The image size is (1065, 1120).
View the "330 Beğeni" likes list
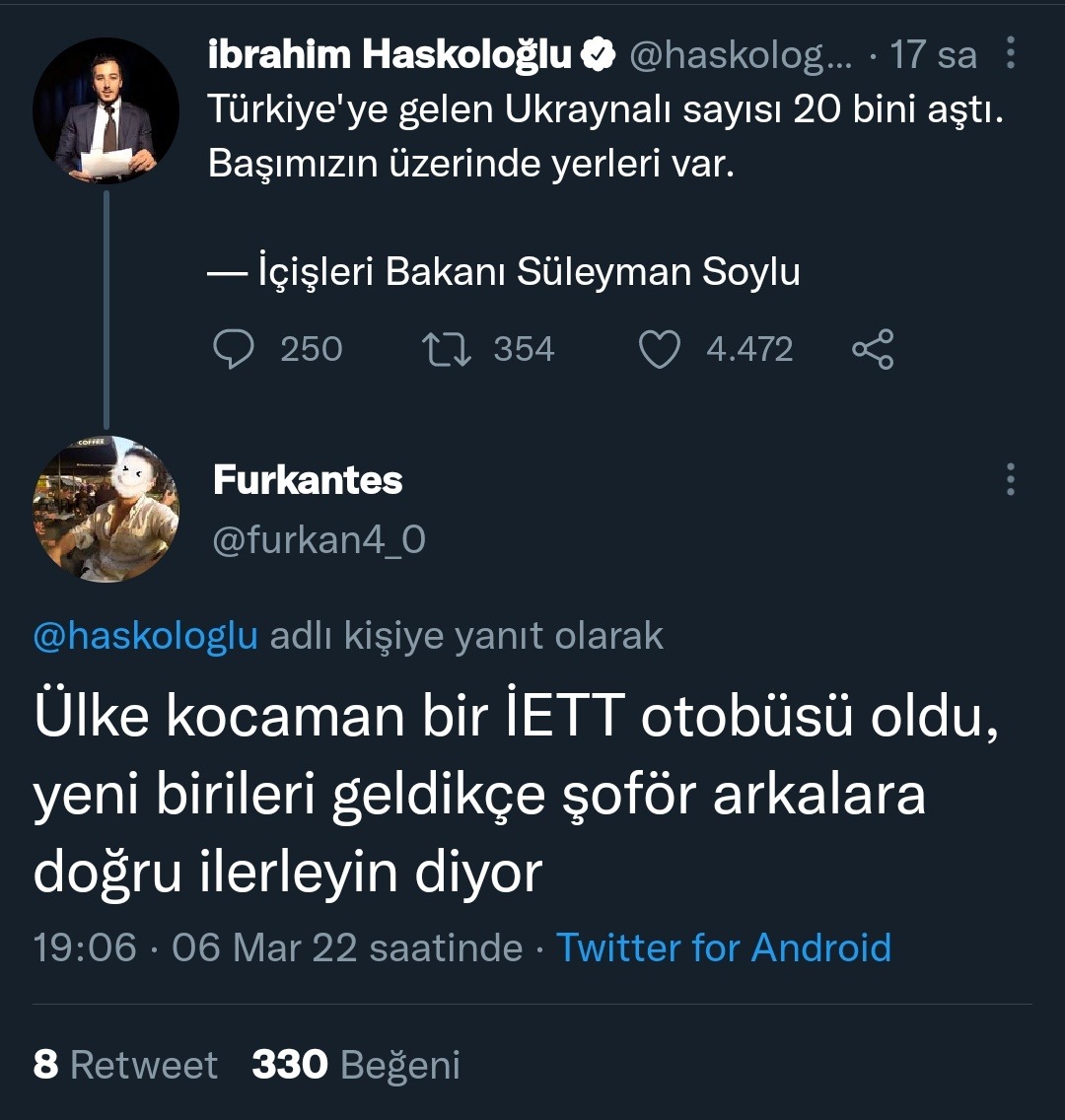[356, 1065]
